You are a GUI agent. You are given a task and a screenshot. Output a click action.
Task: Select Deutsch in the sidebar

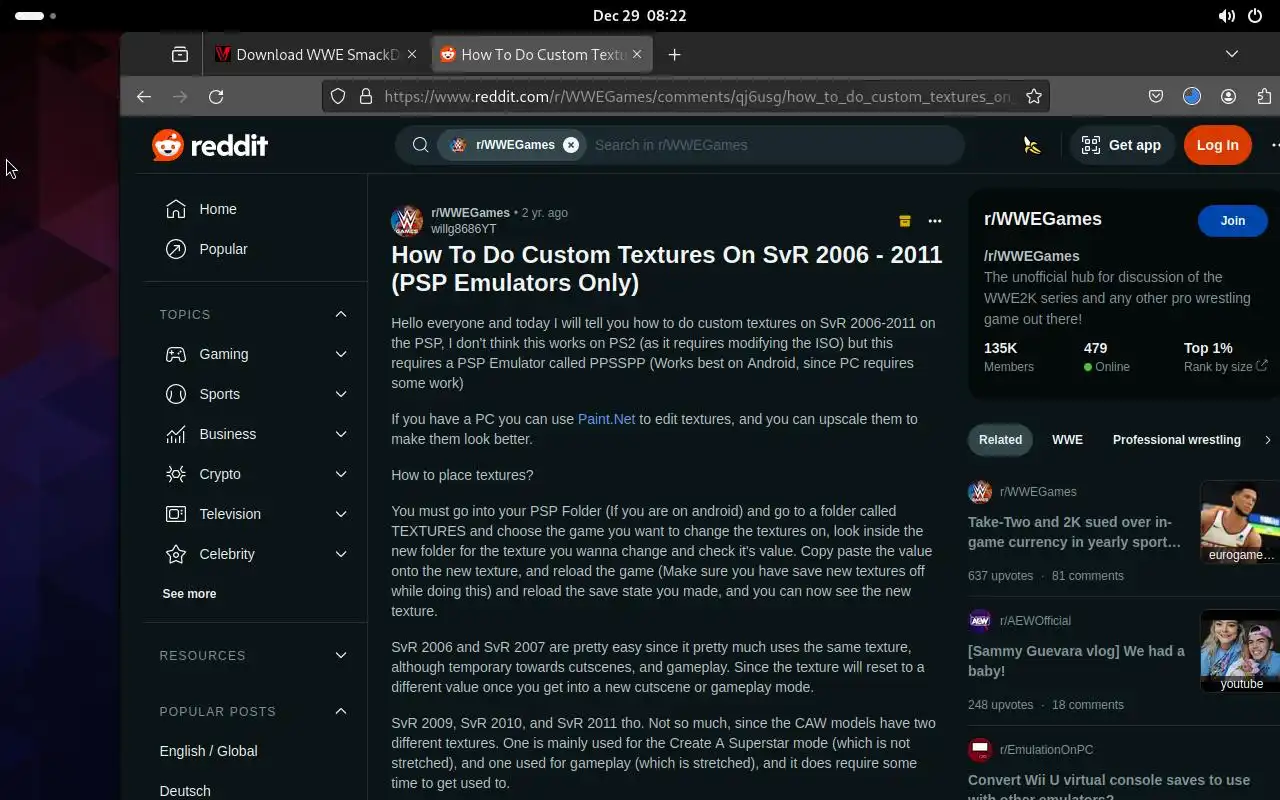(x=185, y=791)
